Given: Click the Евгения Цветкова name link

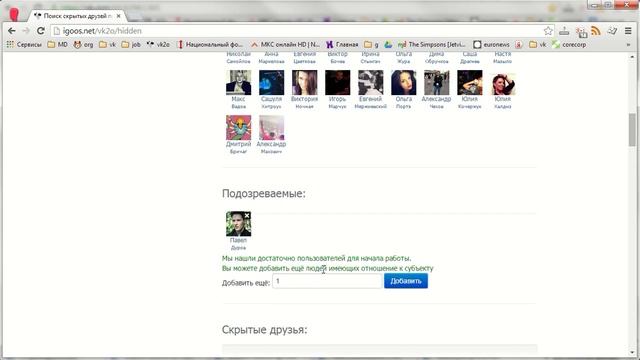Looking at the screenshot, I should point(304,58).
